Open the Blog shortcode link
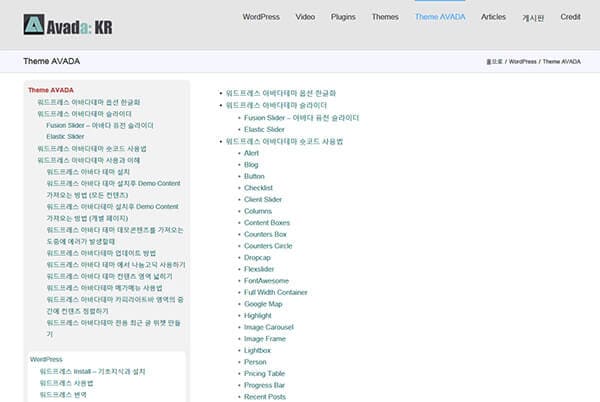 pos(251,164)
